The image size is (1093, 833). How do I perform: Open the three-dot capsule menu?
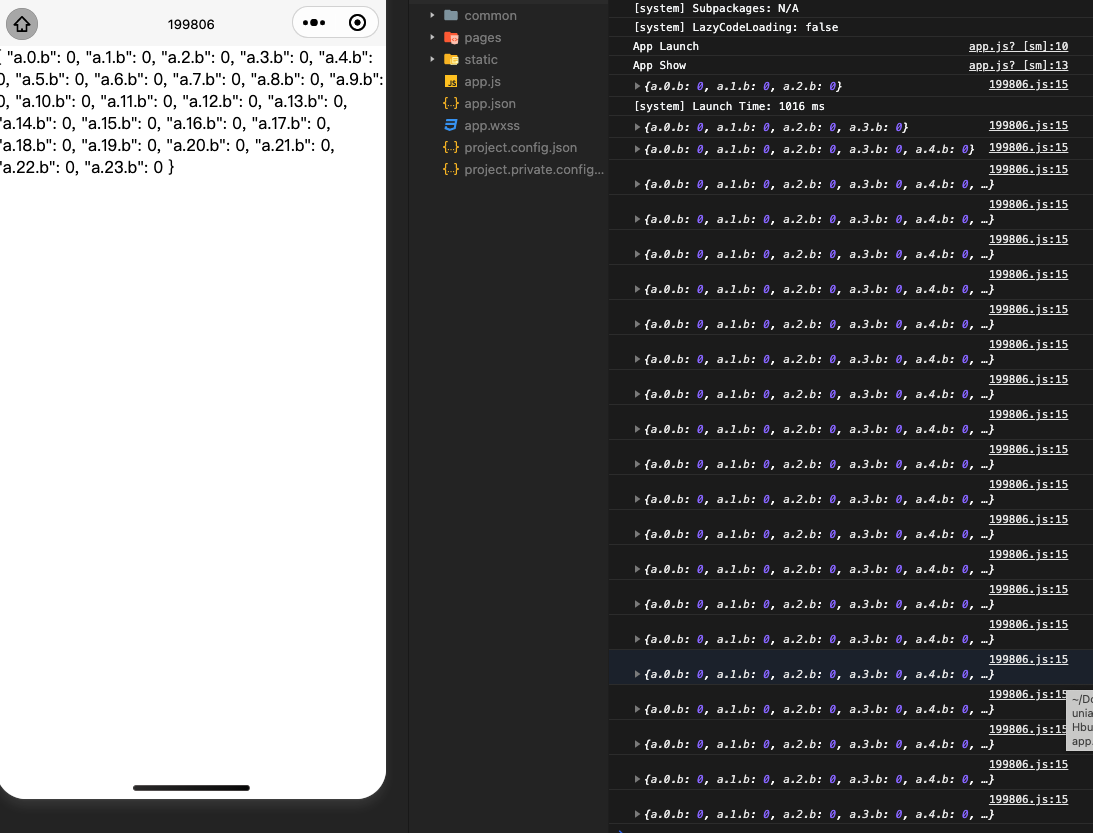[314, 23]
